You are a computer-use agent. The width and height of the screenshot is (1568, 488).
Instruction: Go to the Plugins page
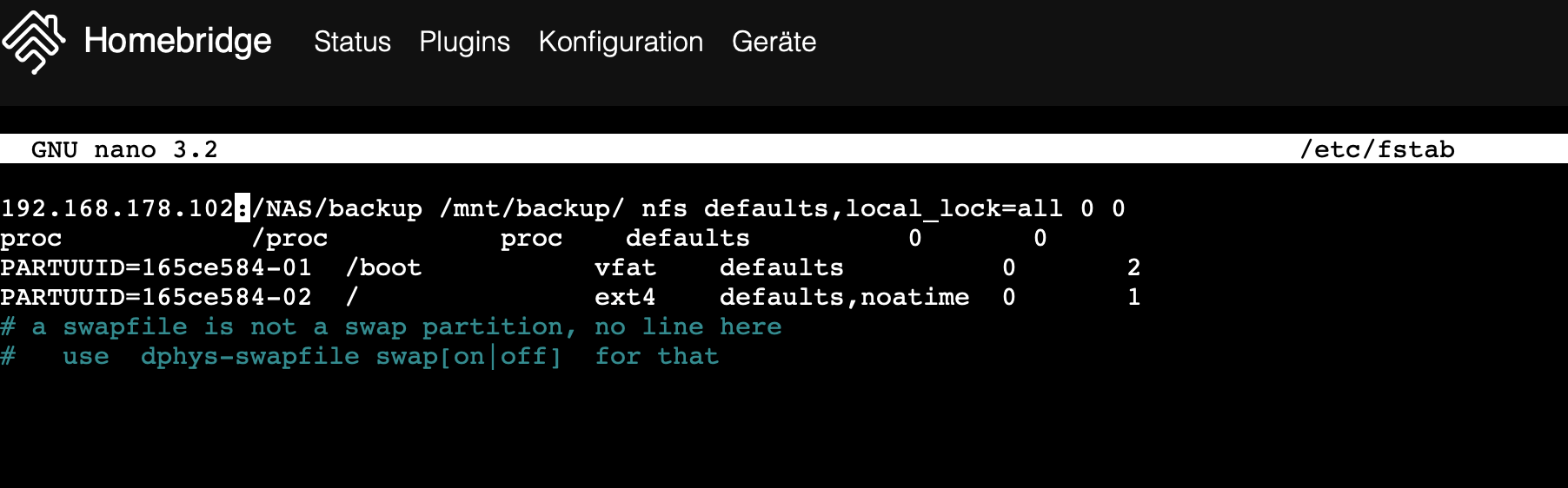click(464, 42)
